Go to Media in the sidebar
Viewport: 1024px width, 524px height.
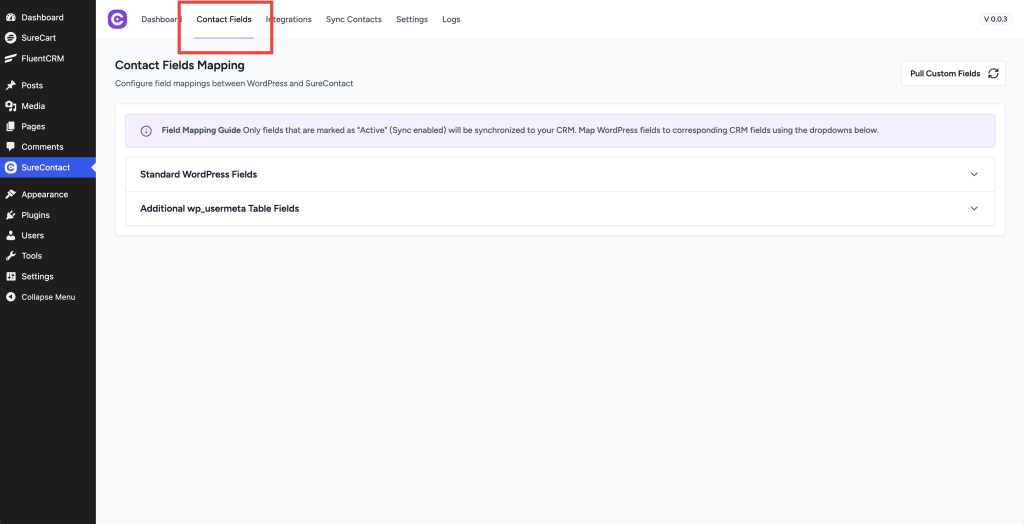click(48, 106)
